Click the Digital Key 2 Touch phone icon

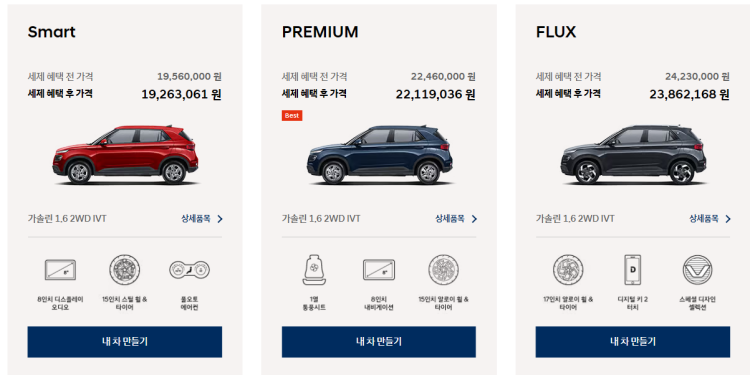[x=633, y=269]
